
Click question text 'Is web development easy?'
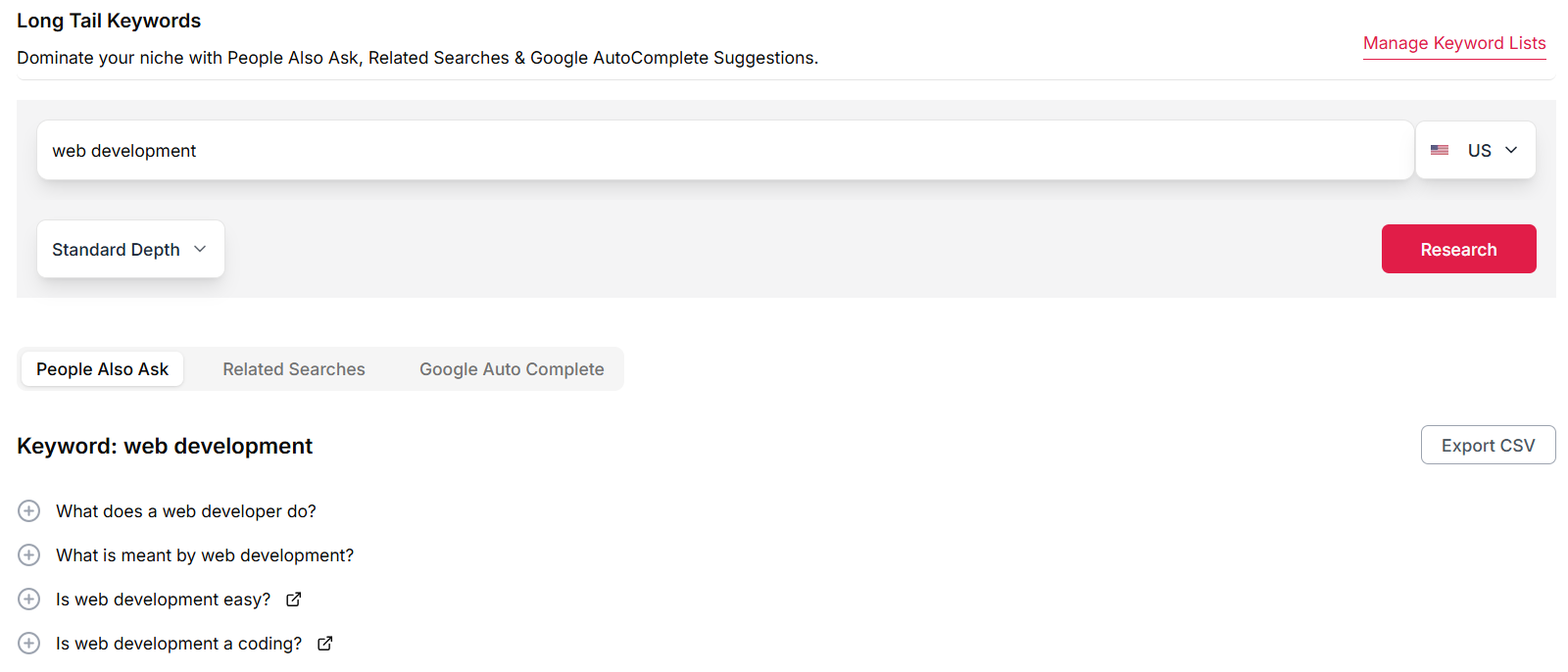(x=163, y=600)
